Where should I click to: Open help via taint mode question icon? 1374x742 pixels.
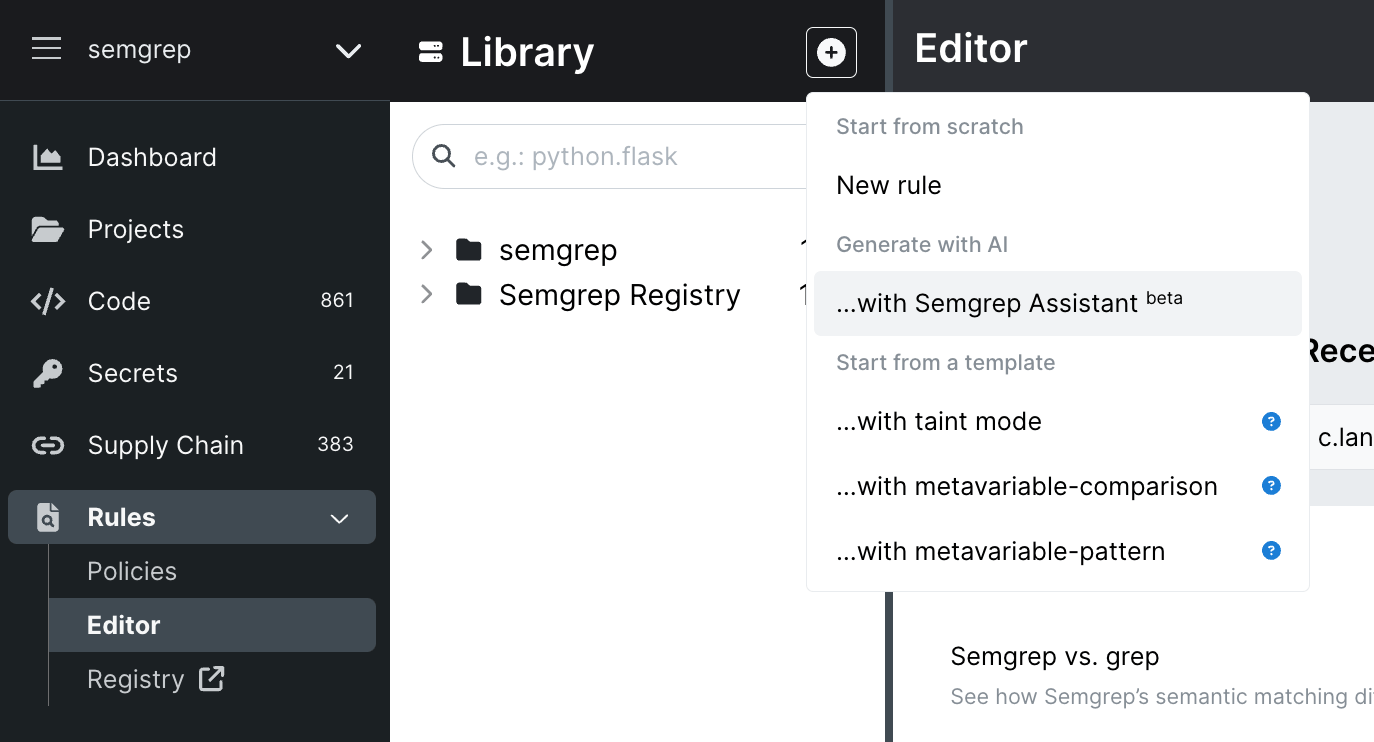pos(1271,421)
